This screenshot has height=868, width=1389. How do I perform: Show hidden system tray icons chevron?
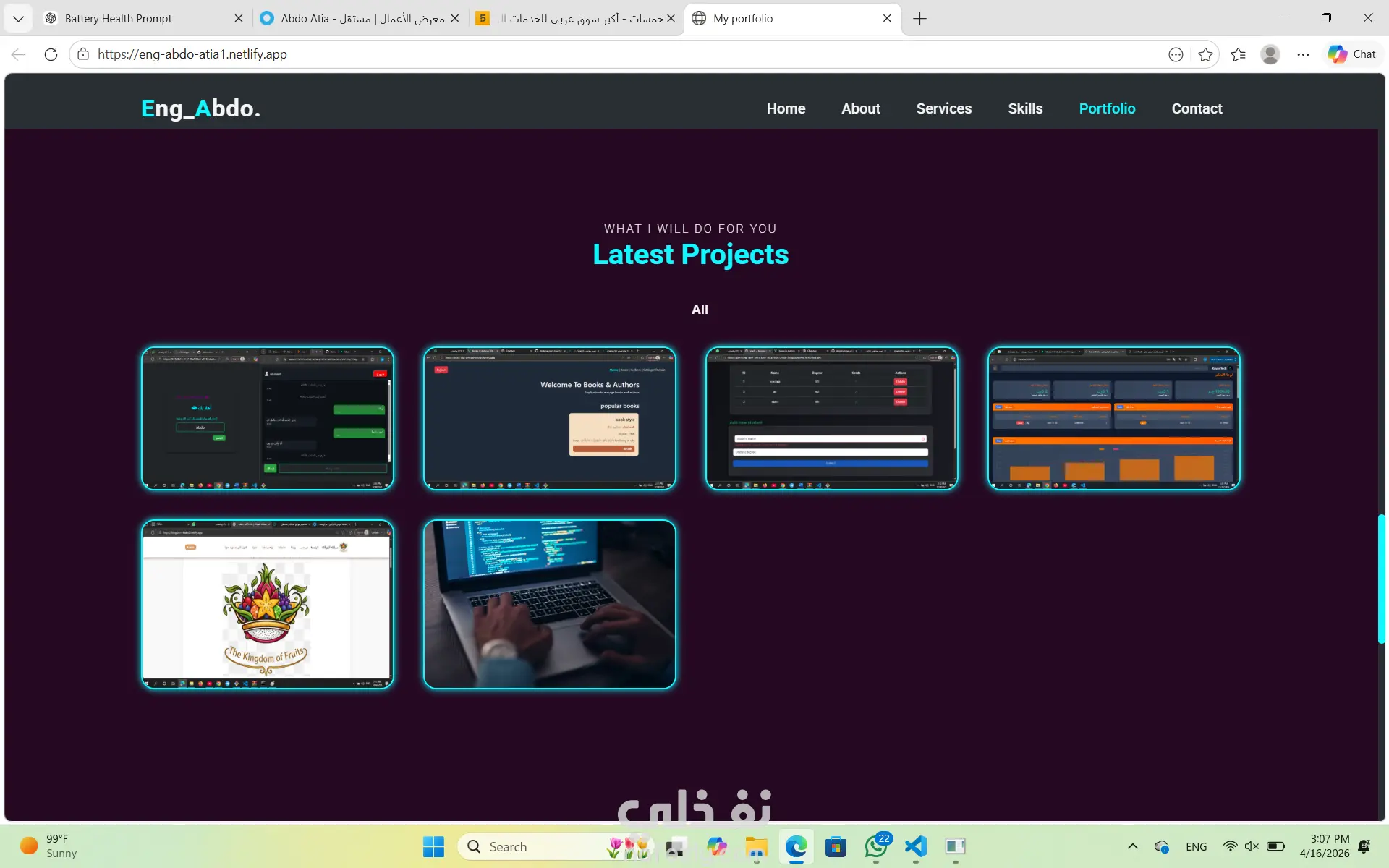coord(1132,846)
